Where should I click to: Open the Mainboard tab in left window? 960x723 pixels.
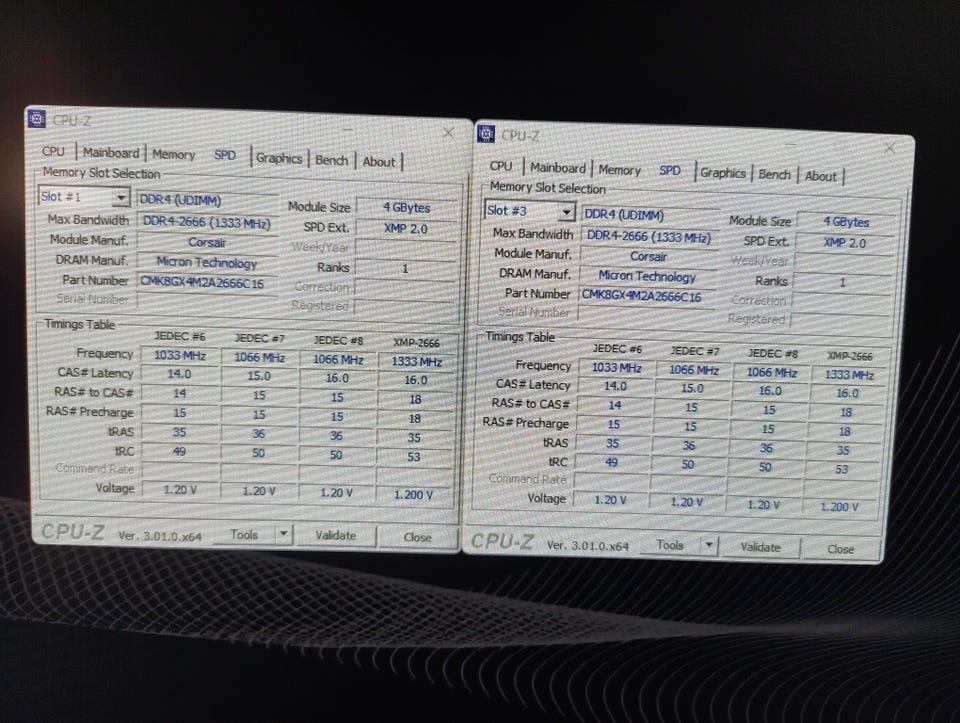(111, 152)
